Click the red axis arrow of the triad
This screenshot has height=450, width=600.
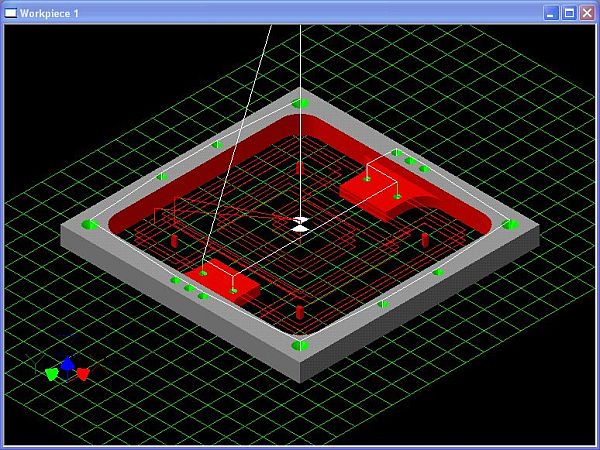pyautogui.click(x=83, y=374)
